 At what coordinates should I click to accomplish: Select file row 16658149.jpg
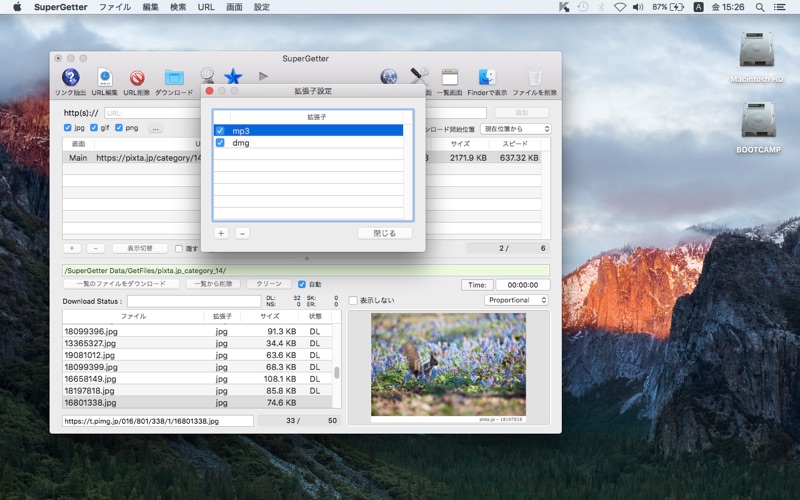pos(197,379)
